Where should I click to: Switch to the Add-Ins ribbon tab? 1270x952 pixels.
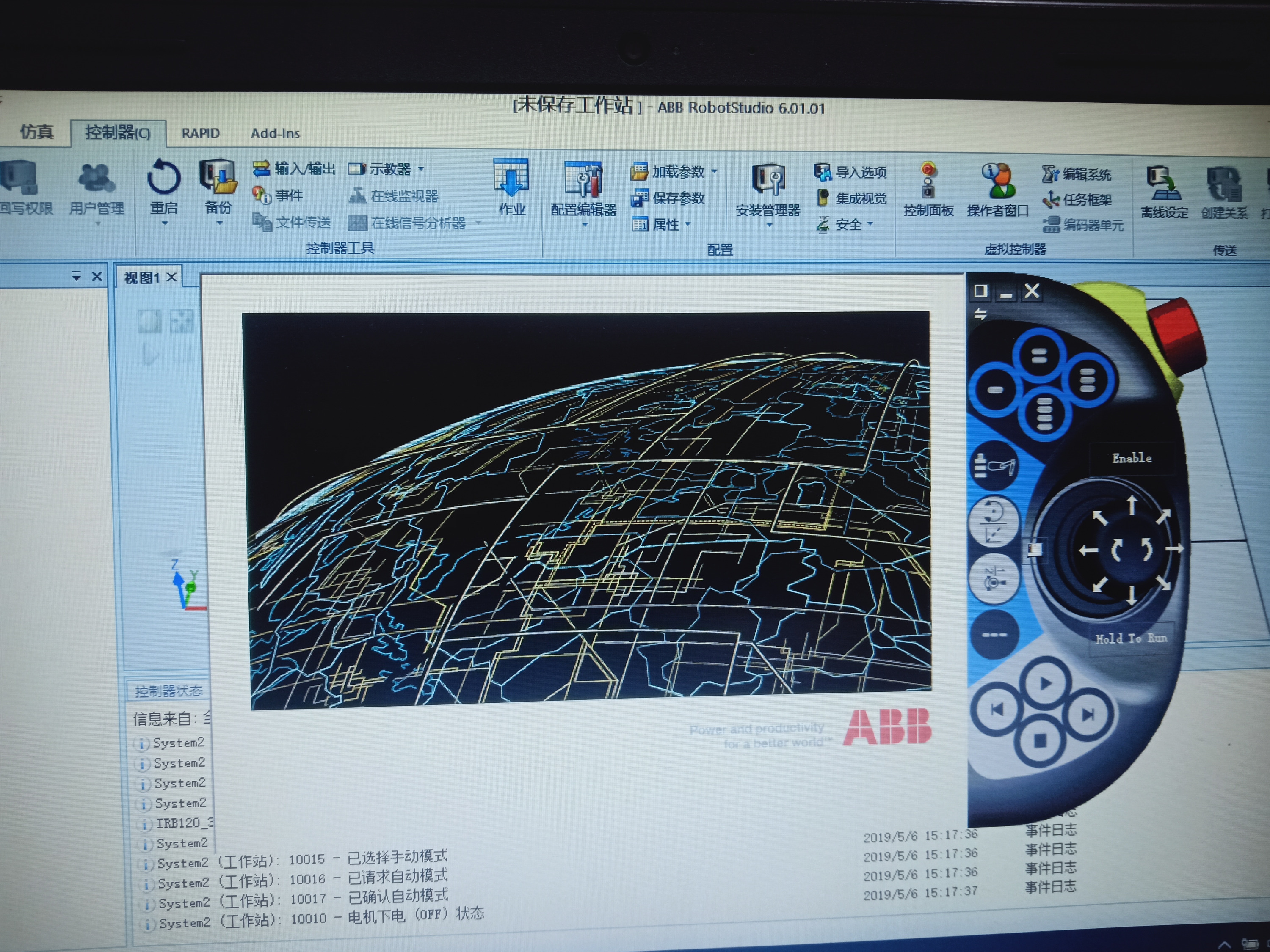coord(275,133)
